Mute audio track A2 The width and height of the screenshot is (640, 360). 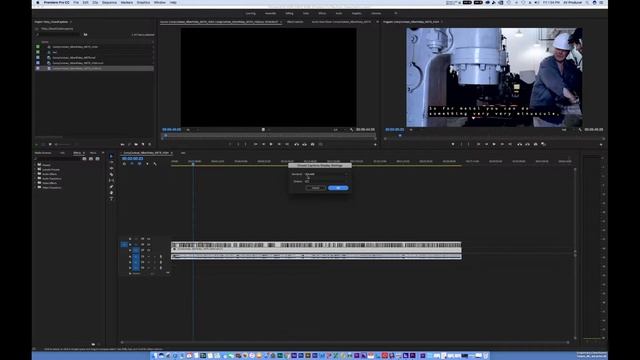click(149, 262)
